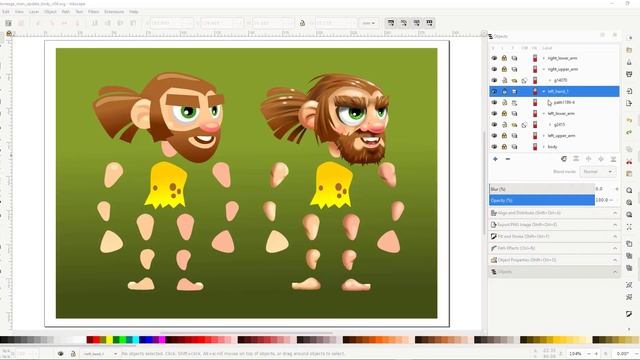Collapse the left_lower_arm layer tree
Viewport: 640px width, 360px height.
(544, 113)
